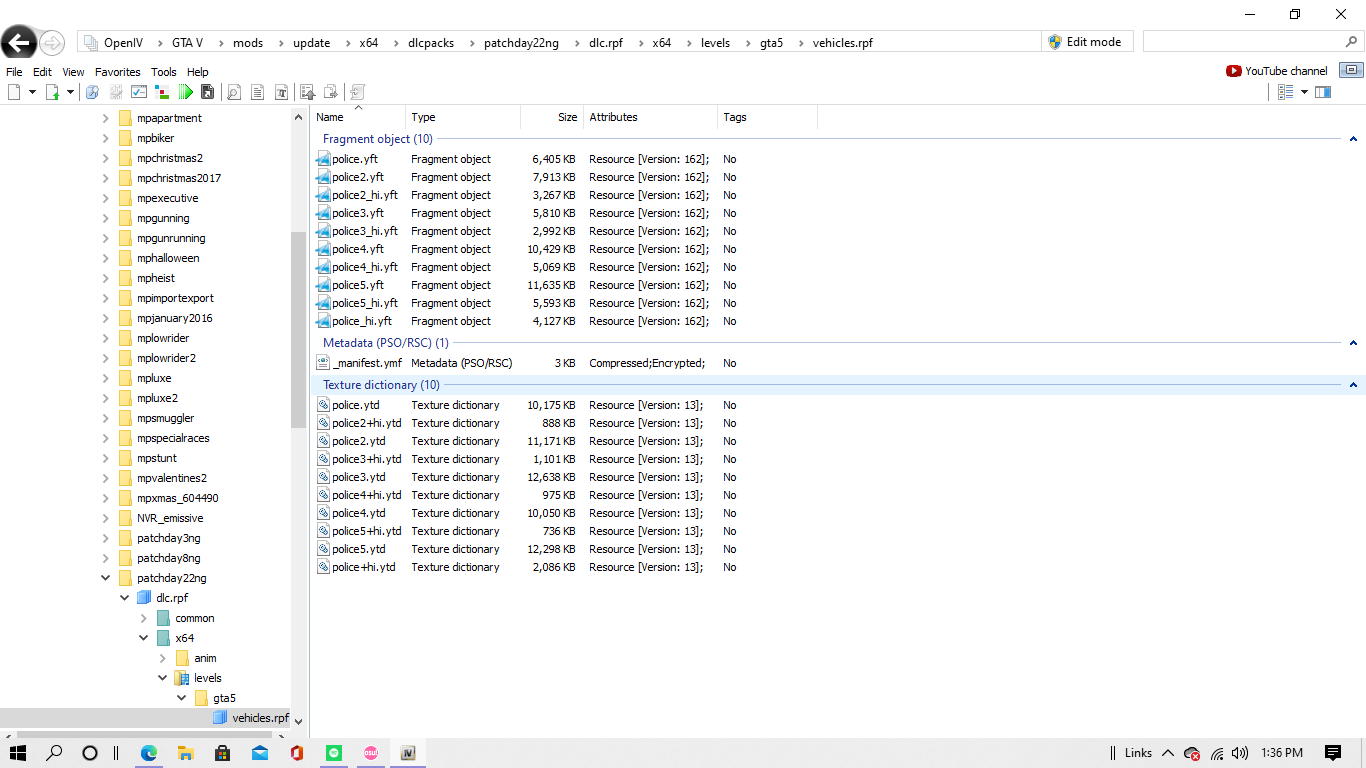The image size is (1366, 768).
Task: Open the police.yft fragment file icon
Action: (x=323, y=159)
